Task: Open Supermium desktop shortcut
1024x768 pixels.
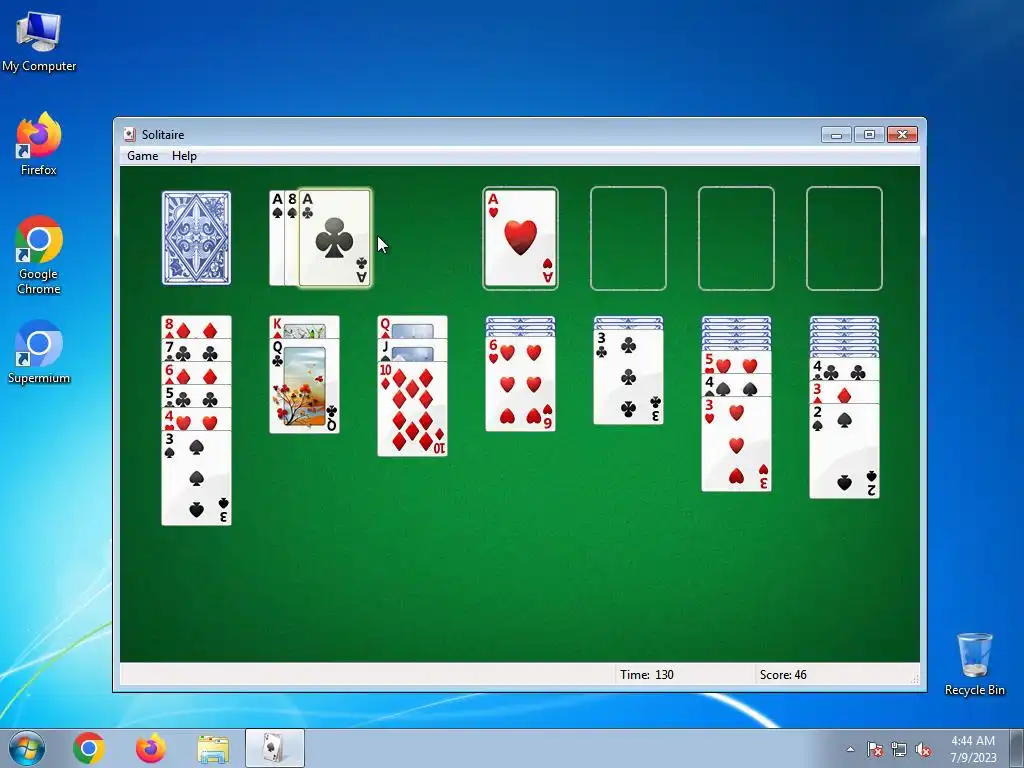Action: coord(39,351)
